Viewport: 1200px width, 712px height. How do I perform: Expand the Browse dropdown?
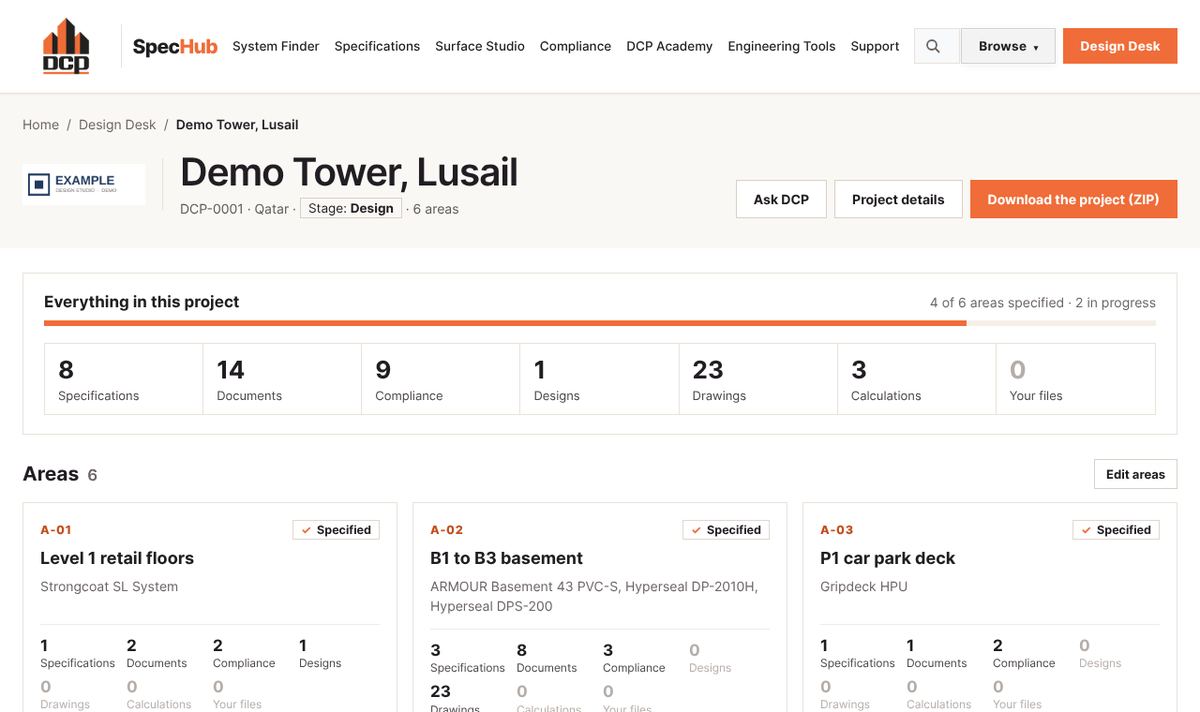pos(1008,46)
